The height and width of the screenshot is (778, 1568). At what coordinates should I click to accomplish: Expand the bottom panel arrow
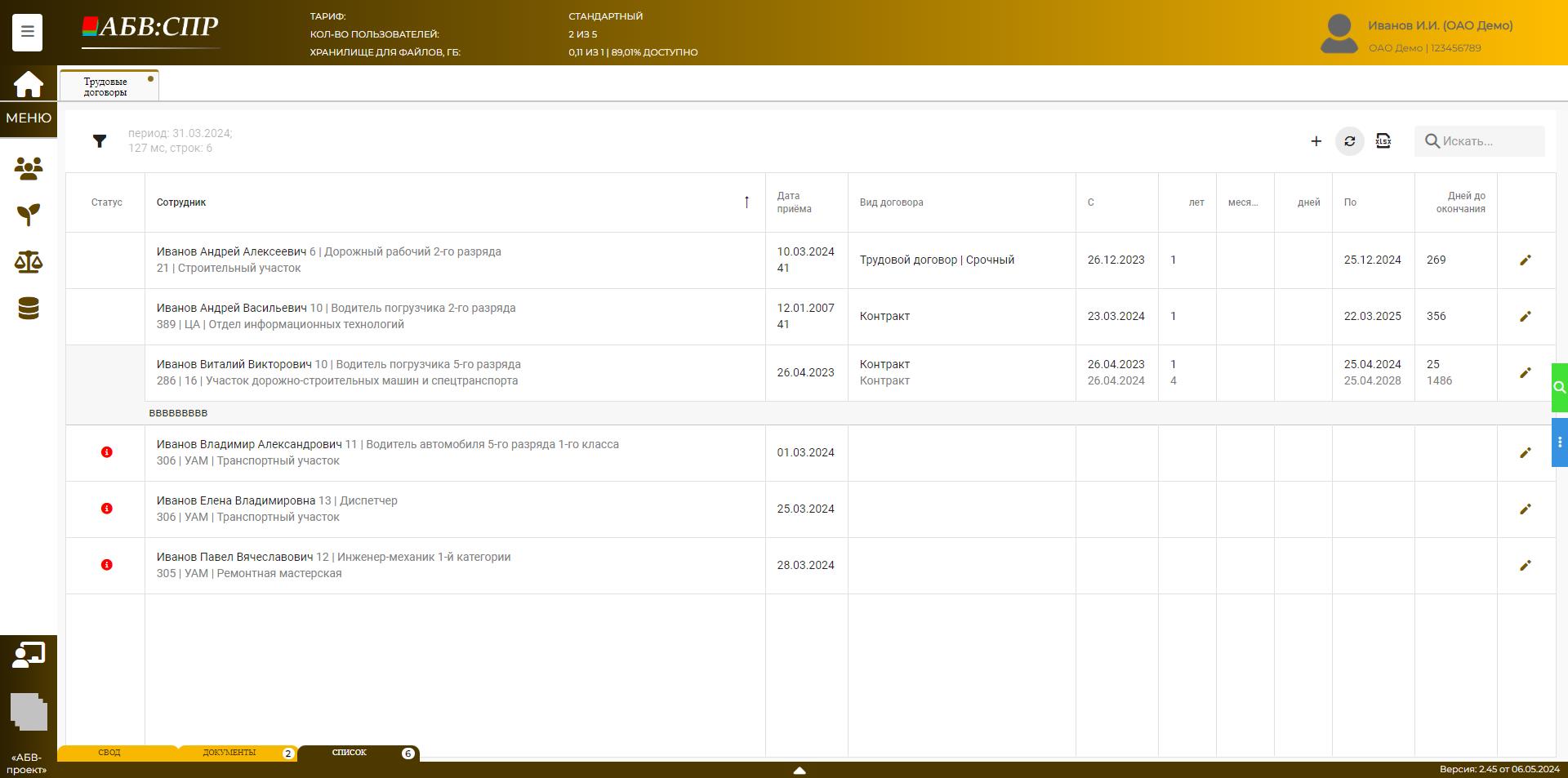coord(800,770)
